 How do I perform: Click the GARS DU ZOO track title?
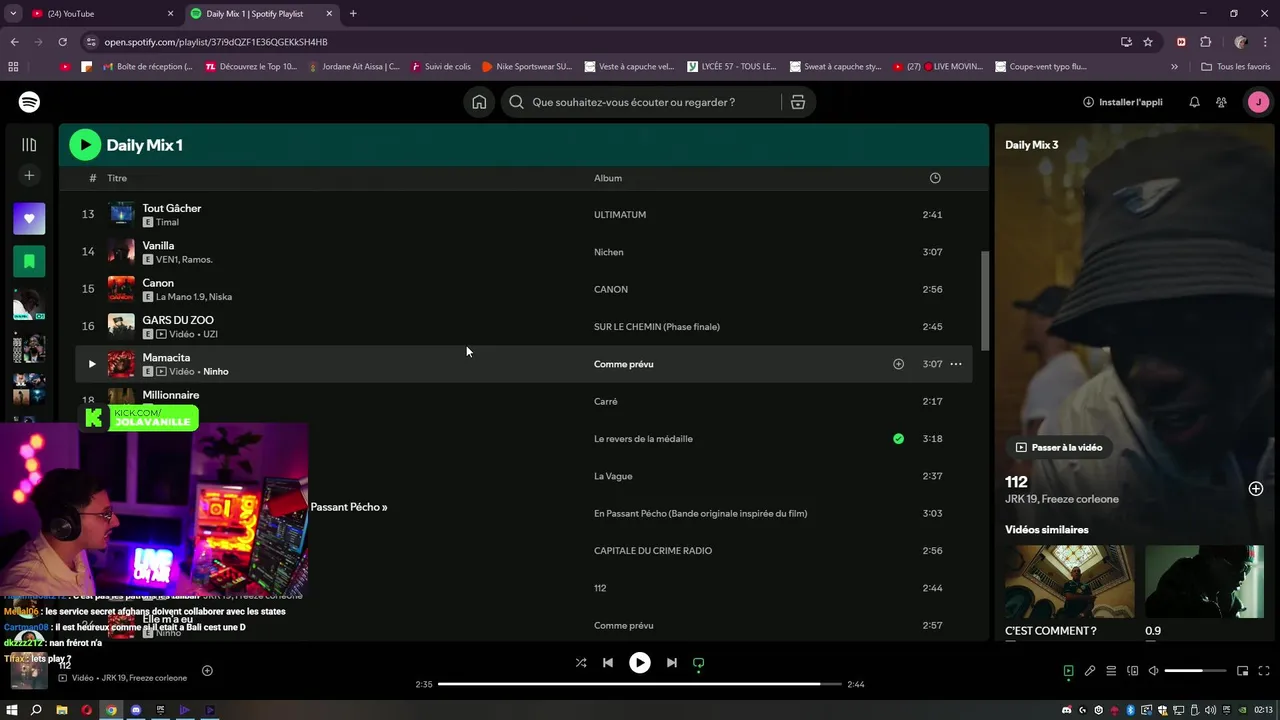tap(178, 320)
